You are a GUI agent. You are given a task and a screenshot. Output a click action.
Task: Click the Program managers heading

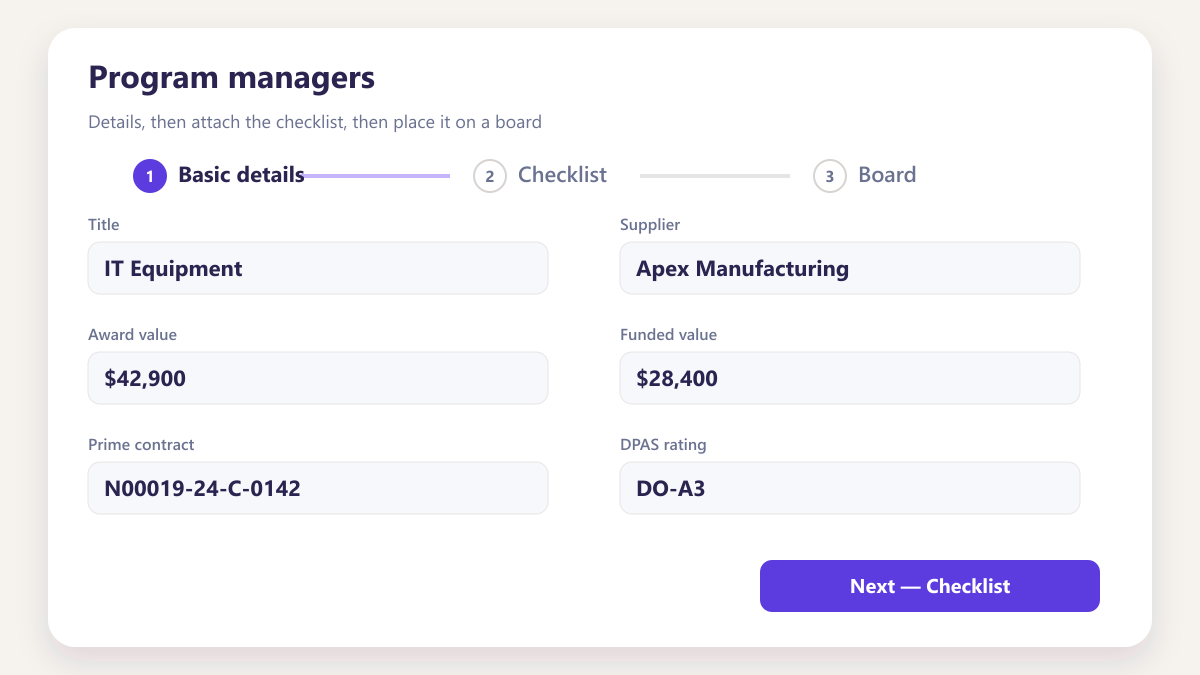tap(231, 77)
